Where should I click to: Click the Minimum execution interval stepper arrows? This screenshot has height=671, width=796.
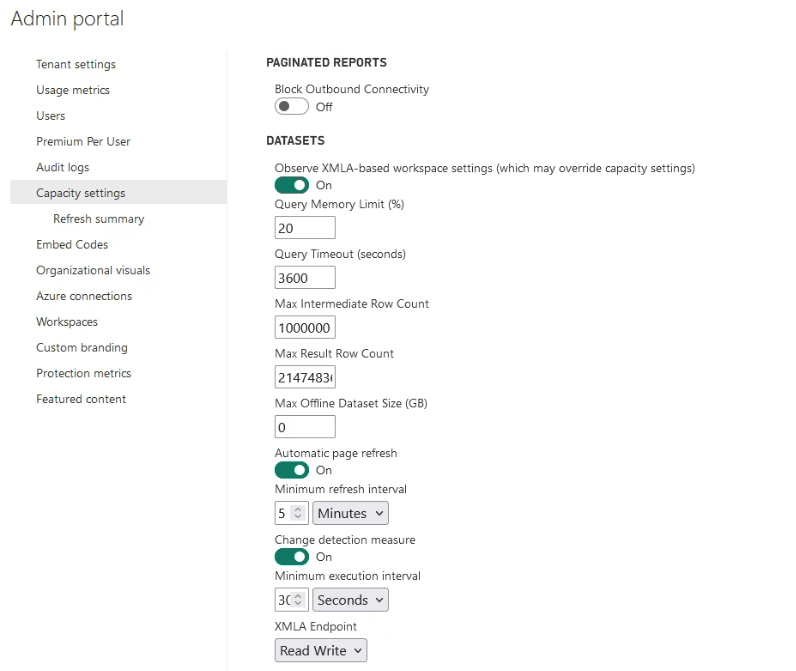point(298,600)
